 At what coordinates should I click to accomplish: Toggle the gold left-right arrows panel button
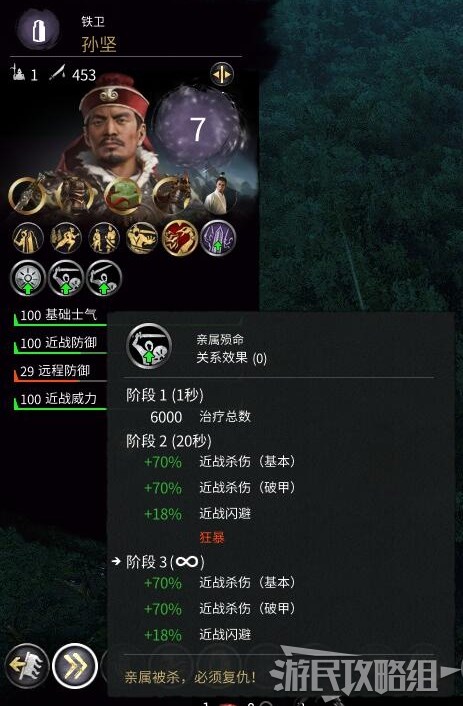coord(222,74)
